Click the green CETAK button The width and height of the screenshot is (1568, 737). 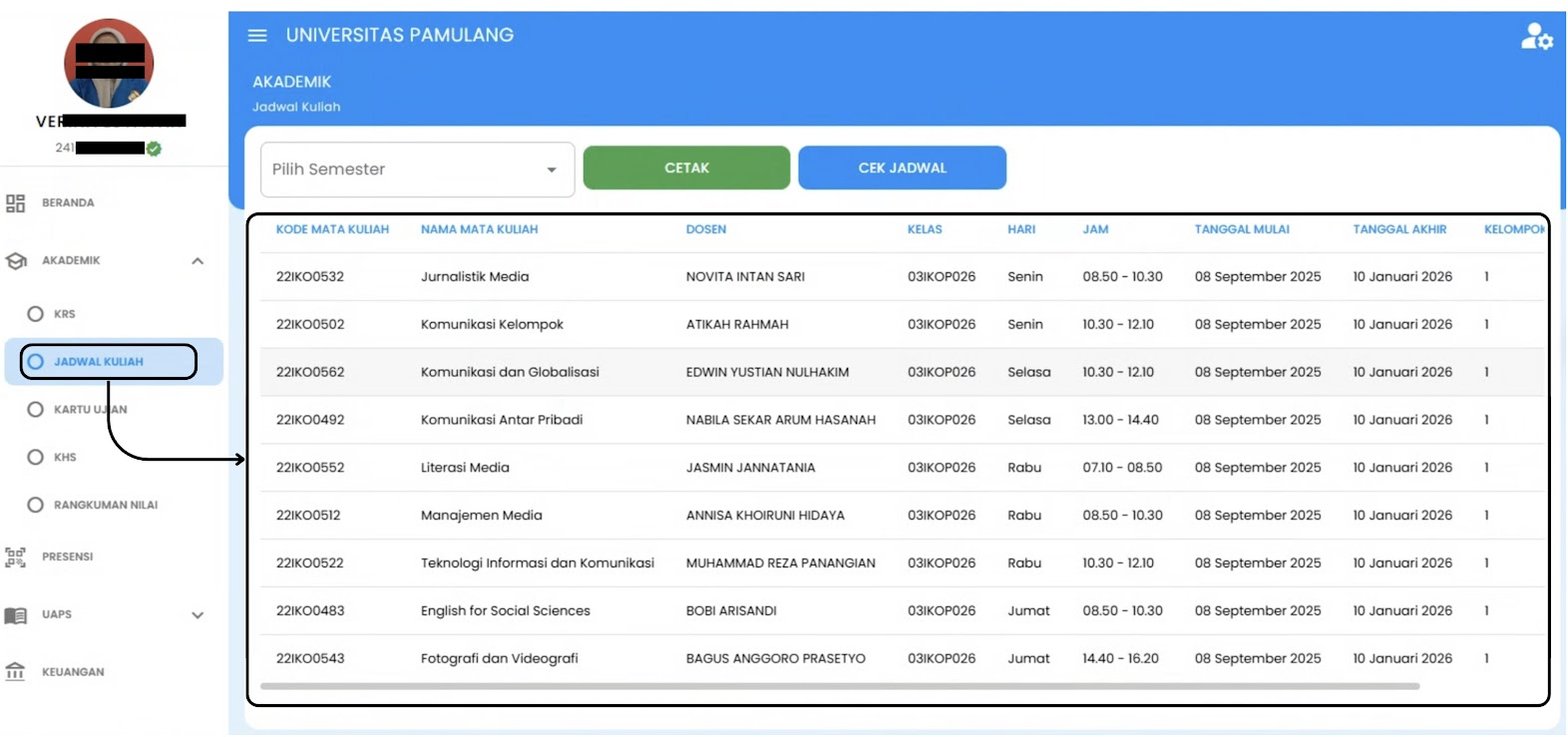686,168
